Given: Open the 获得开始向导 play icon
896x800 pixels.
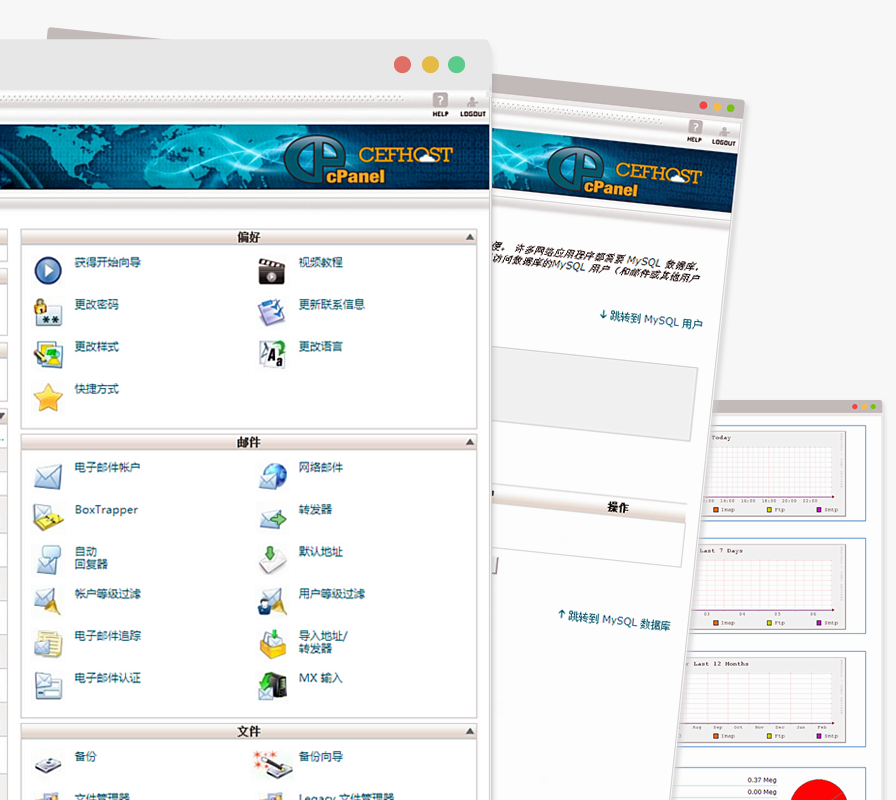Looking at the screenshot, I should pyautogui.click(x=48, y=271).
